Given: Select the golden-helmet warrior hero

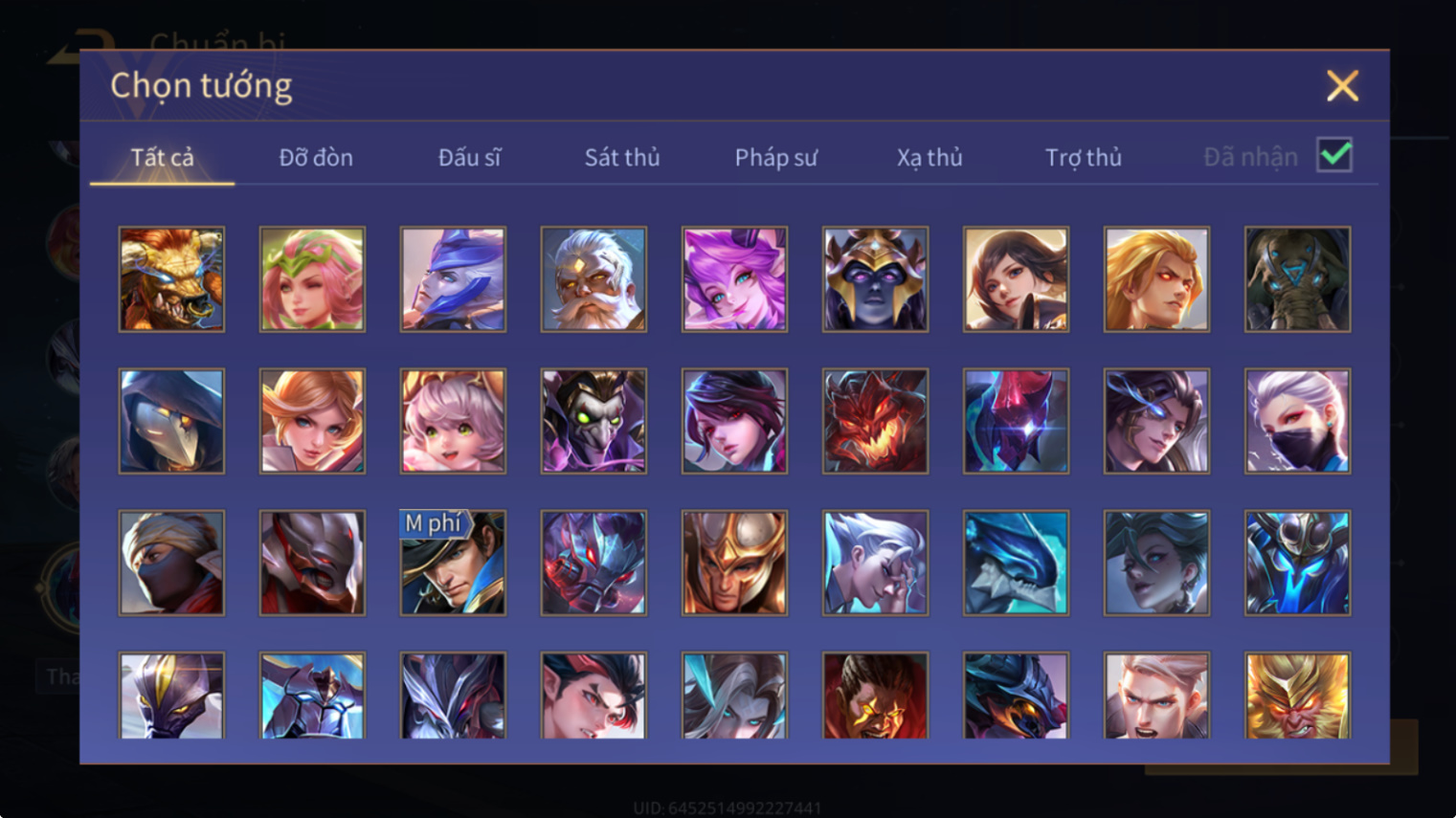Looking at the screenshot, I should tap(734, 563).
